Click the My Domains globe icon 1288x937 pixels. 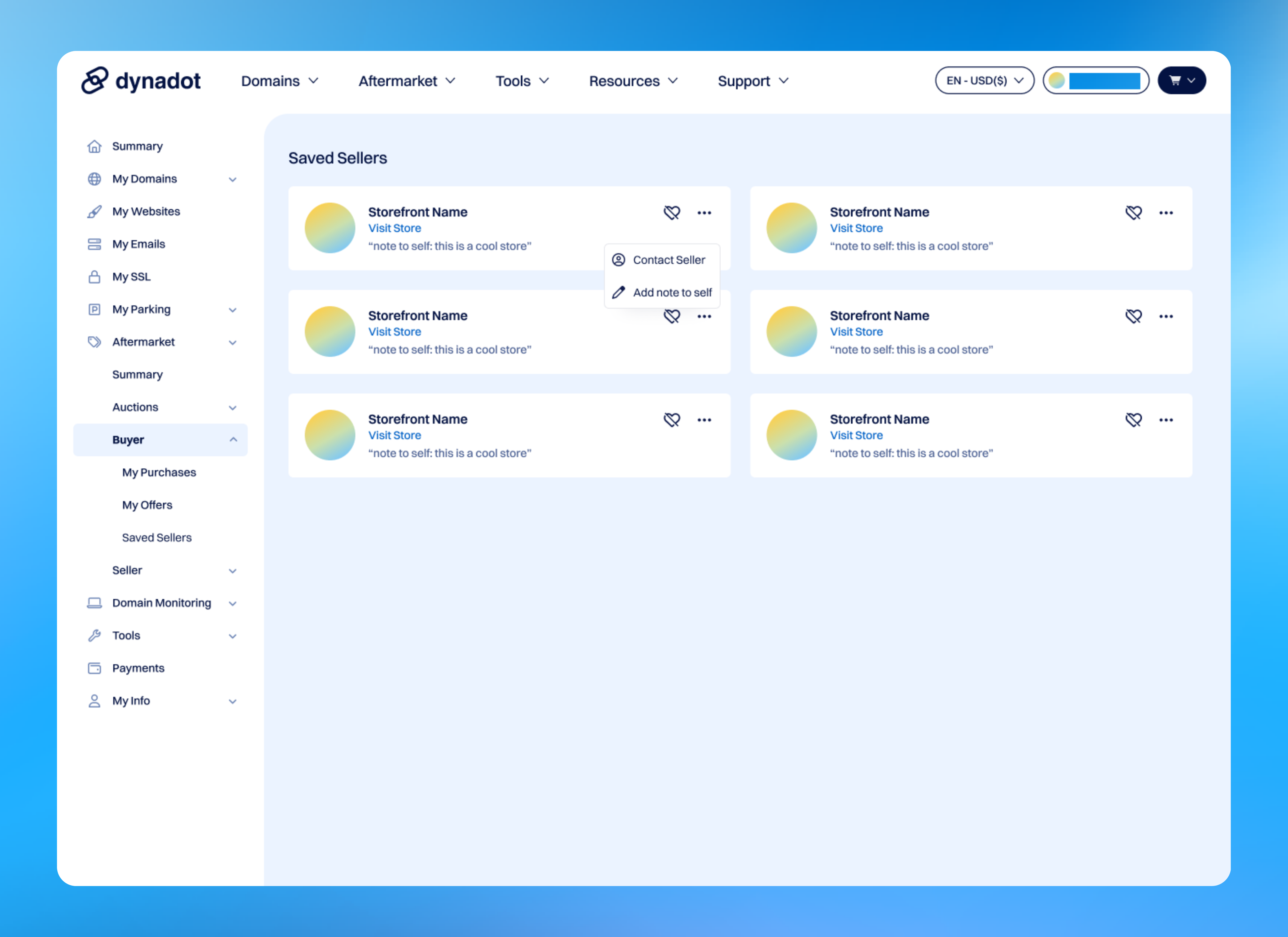(x=94, y=179)
